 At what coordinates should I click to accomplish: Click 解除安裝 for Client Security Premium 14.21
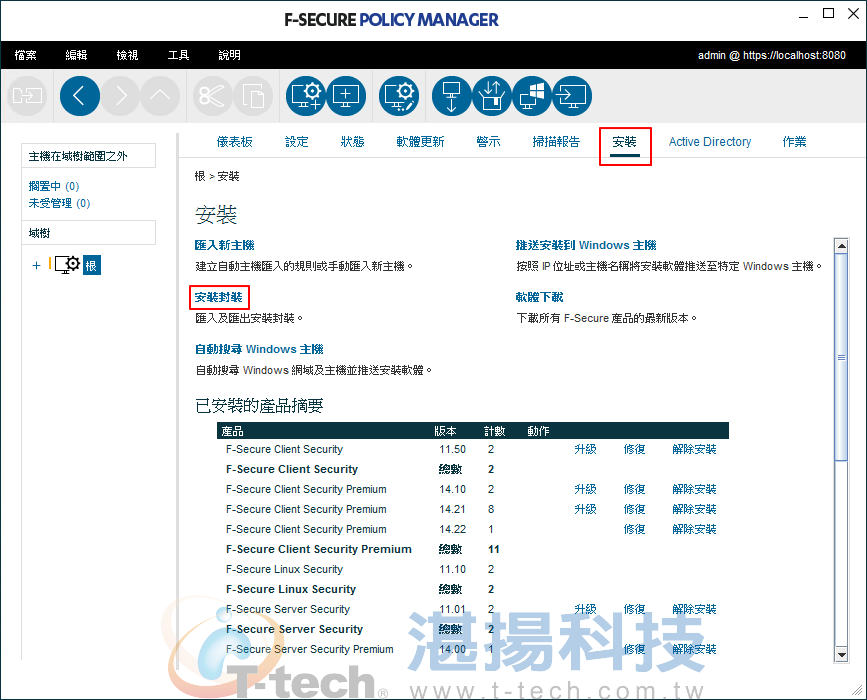coord(694,509)
